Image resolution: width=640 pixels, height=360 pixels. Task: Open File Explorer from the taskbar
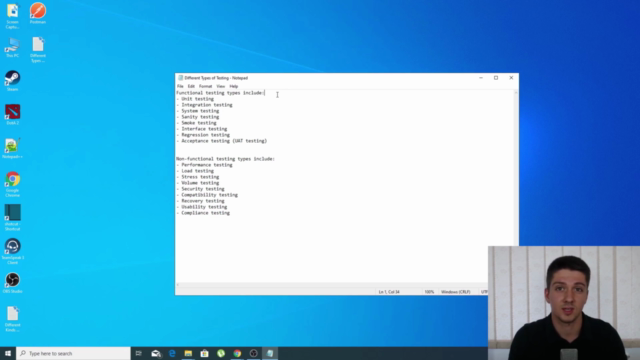click(188, 353)
